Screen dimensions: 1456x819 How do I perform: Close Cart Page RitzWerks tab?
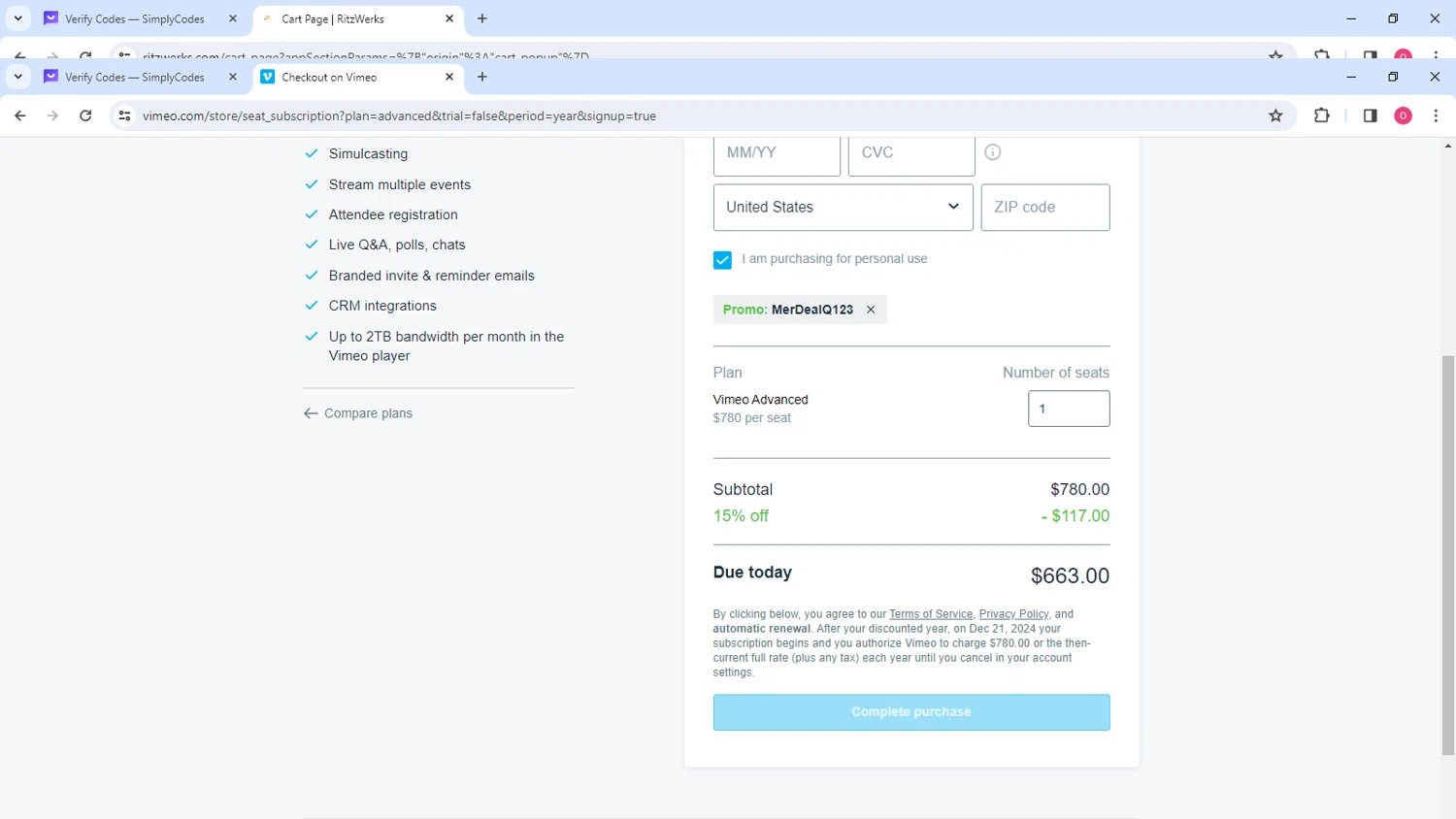coord(449,18)
